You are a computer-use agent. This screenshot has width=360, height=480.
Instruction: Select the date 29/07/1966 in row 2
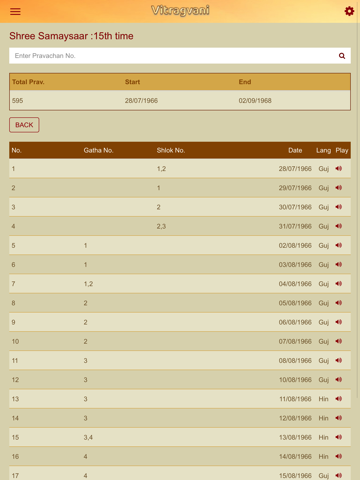[295, 188]
